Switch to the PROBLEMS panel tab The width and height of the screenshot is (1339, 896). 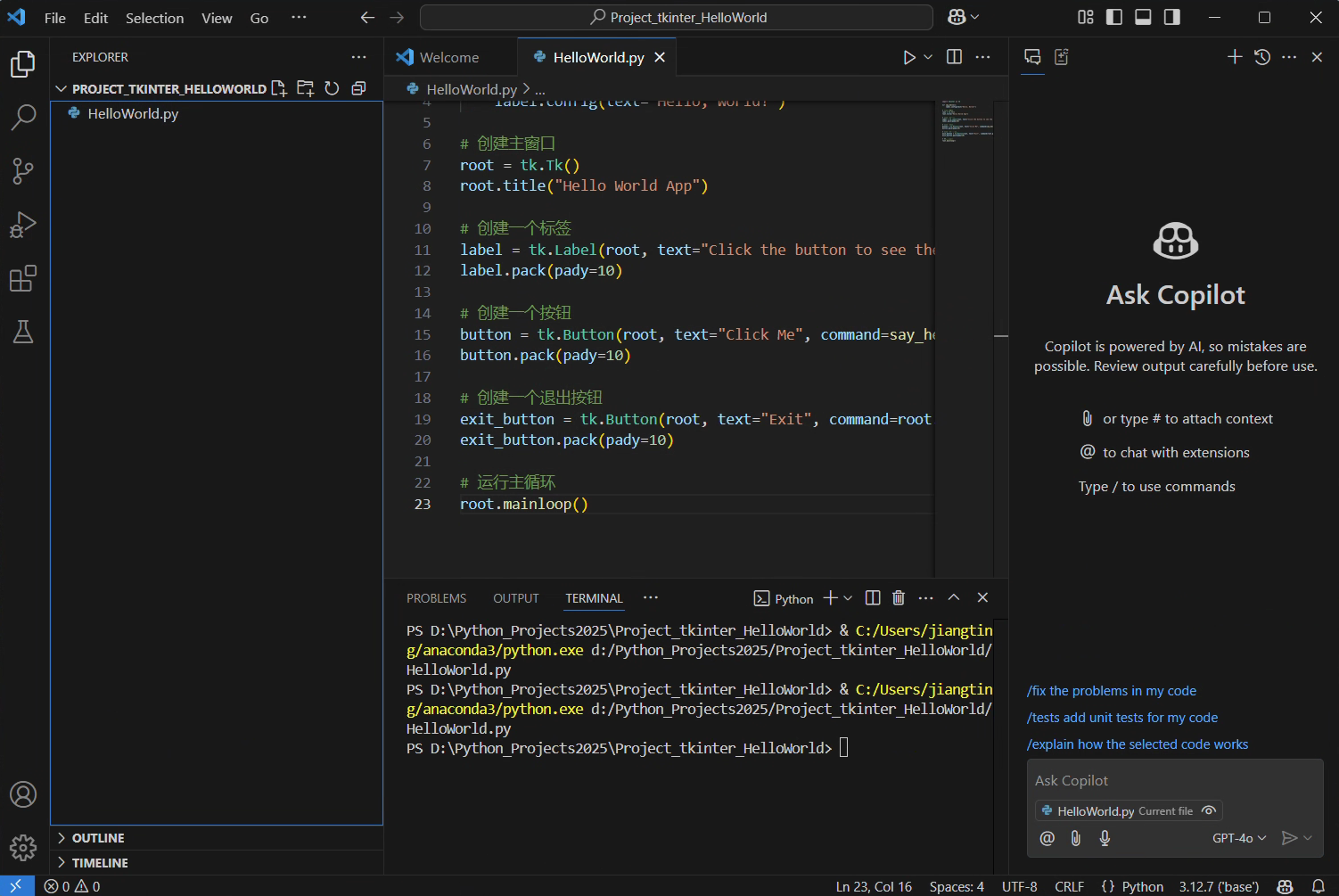coord(436,598)
